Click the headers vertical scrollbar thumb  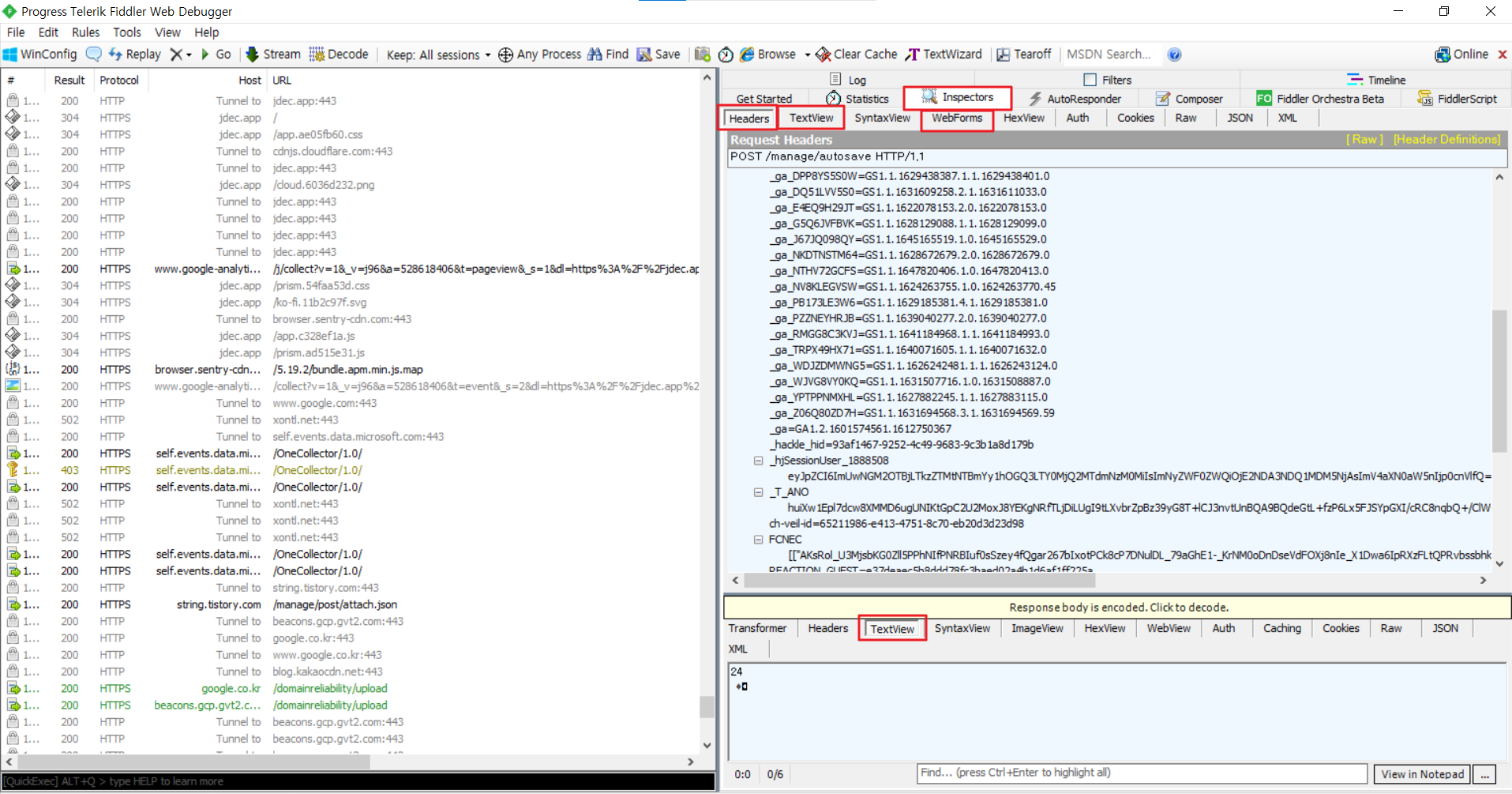(1499, 381)
